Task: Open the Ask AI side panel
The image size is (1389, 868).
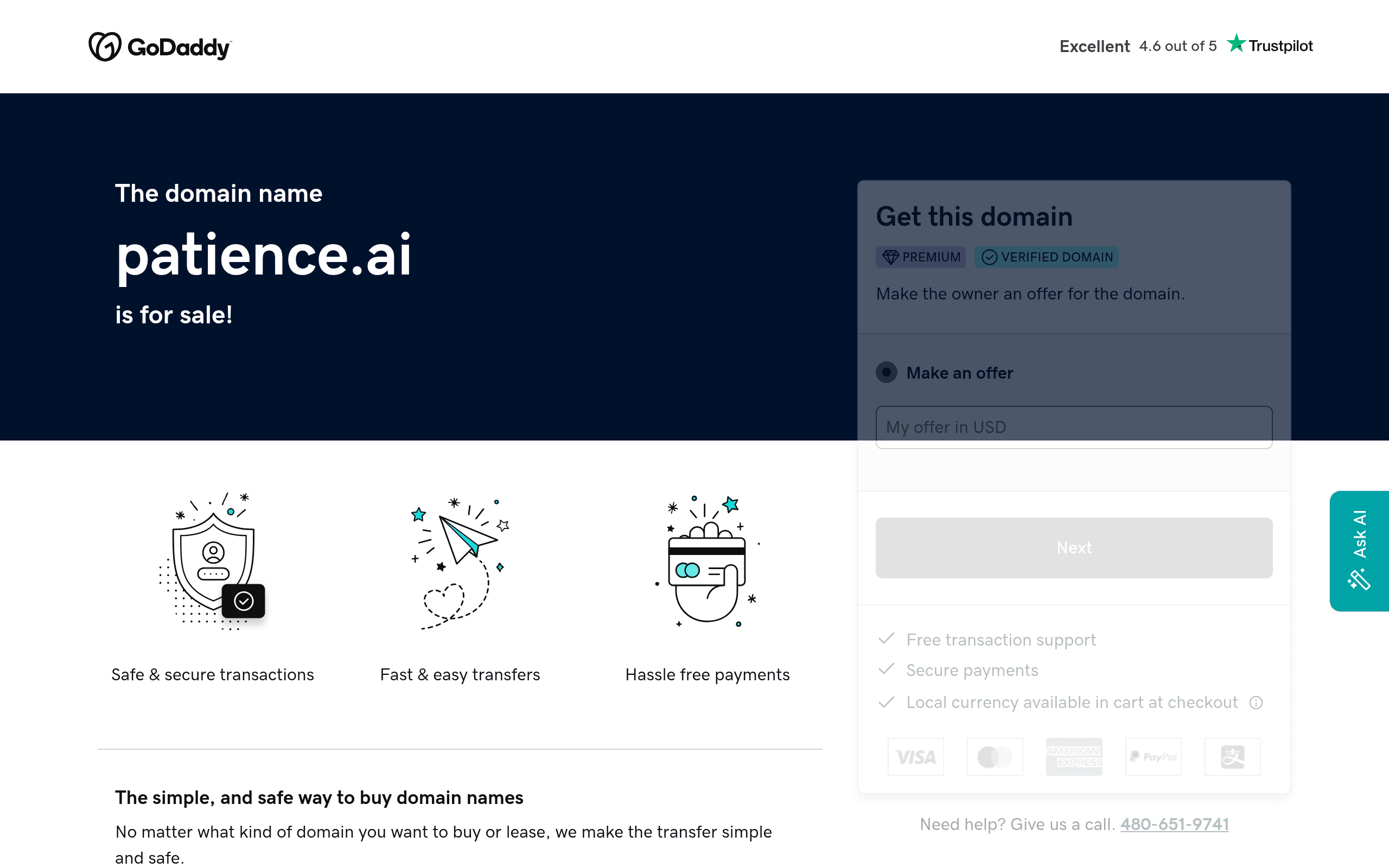Action: (x=1359, y=551)
